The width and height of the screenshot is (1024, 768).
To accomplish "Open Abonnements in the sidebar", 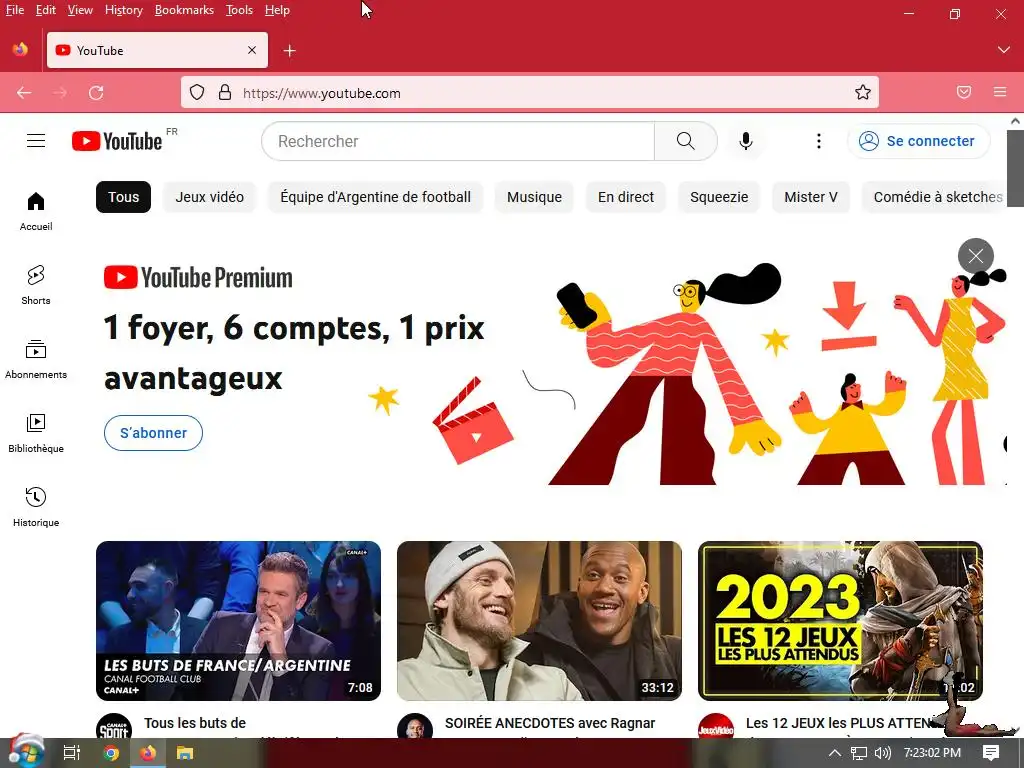I will tap(36, 359).
